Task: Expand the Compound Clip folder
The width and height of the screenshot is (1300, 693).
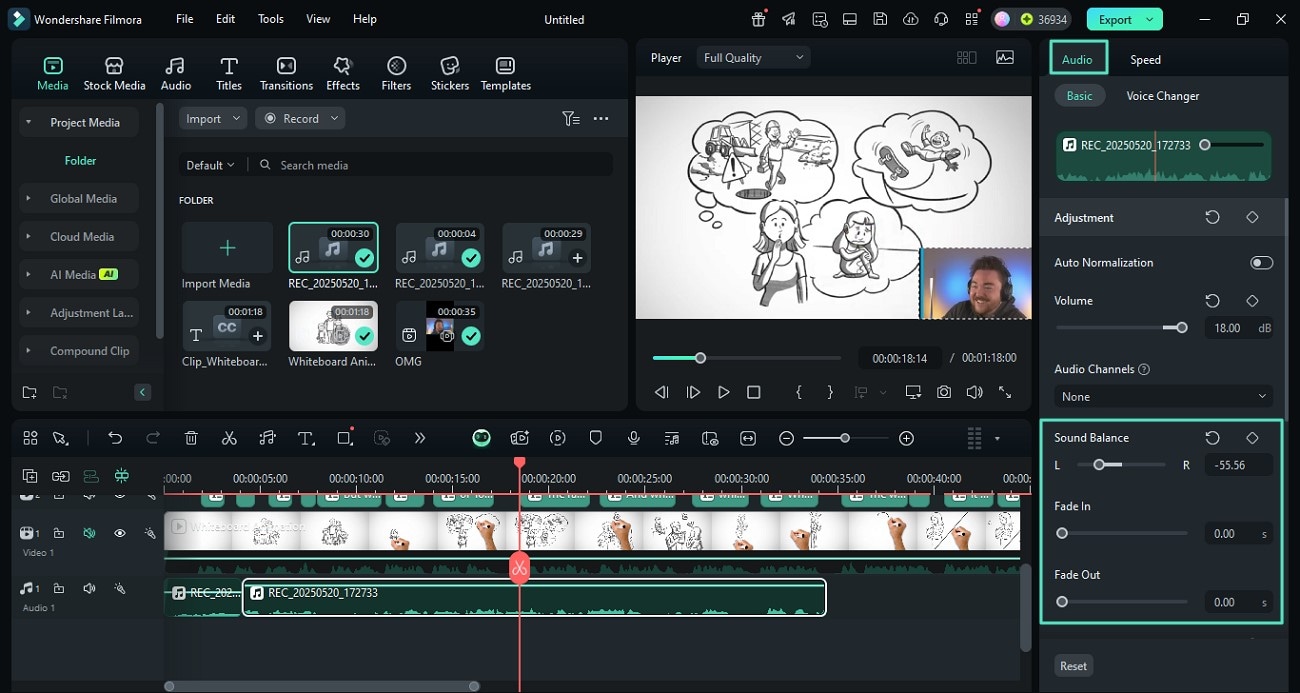Action: click(x=79, y=351)
